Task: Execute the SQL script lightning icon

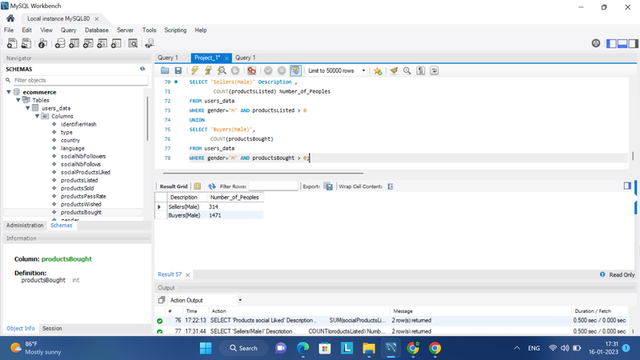Action: (x=195, y=71)
